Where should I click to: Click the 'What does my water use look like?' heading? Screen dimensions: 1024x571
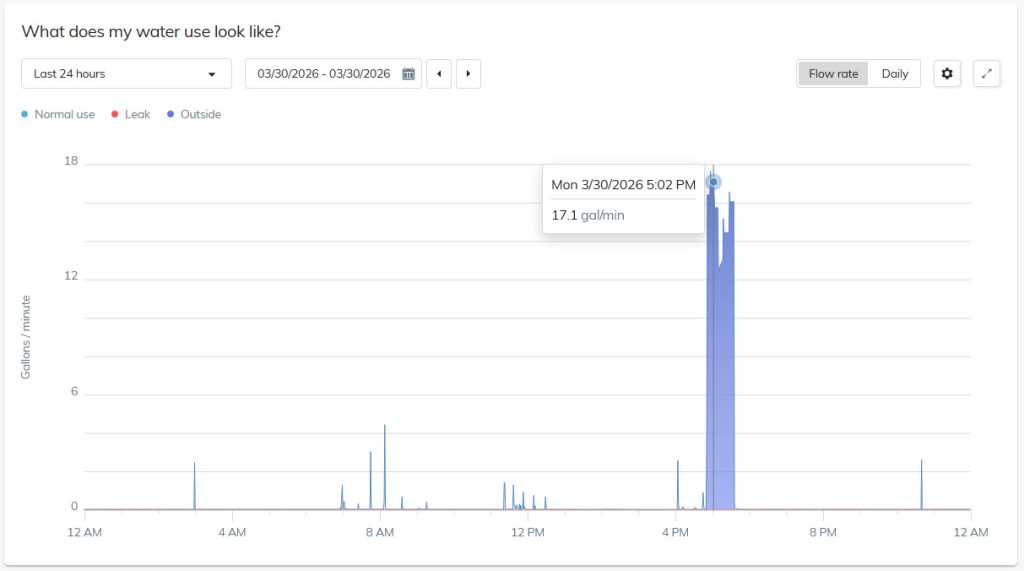click(x=151, y=31)
